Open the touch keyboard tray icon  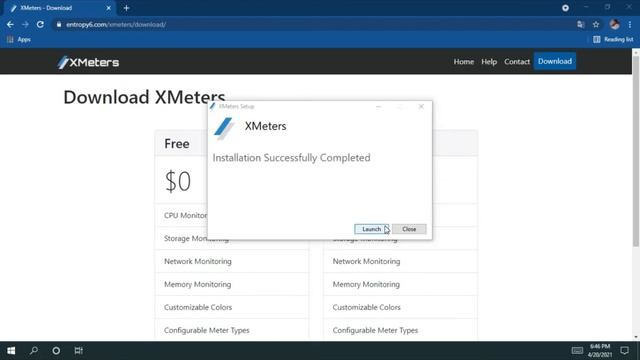[x=577, y=351]
